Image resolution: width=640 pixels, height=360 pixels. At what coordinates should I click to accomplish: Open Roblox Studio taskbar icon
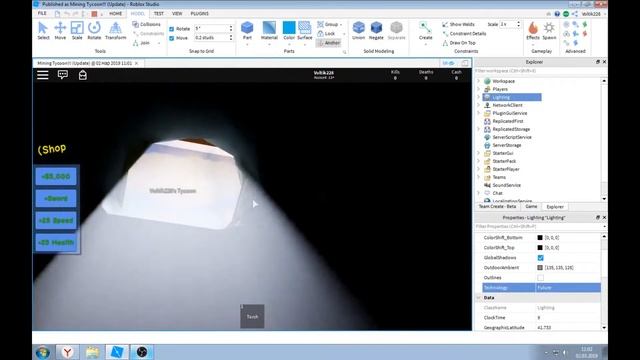117,352
